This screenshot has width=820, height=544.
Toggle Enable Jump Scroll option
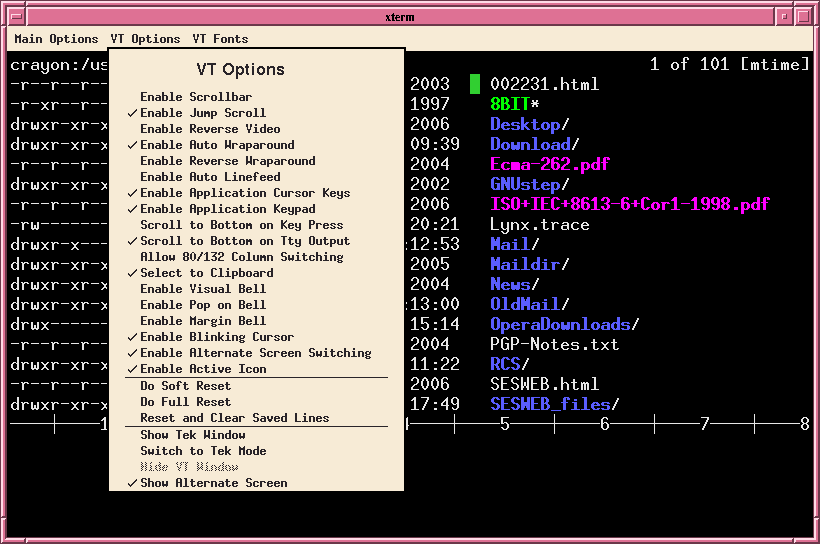203,113
